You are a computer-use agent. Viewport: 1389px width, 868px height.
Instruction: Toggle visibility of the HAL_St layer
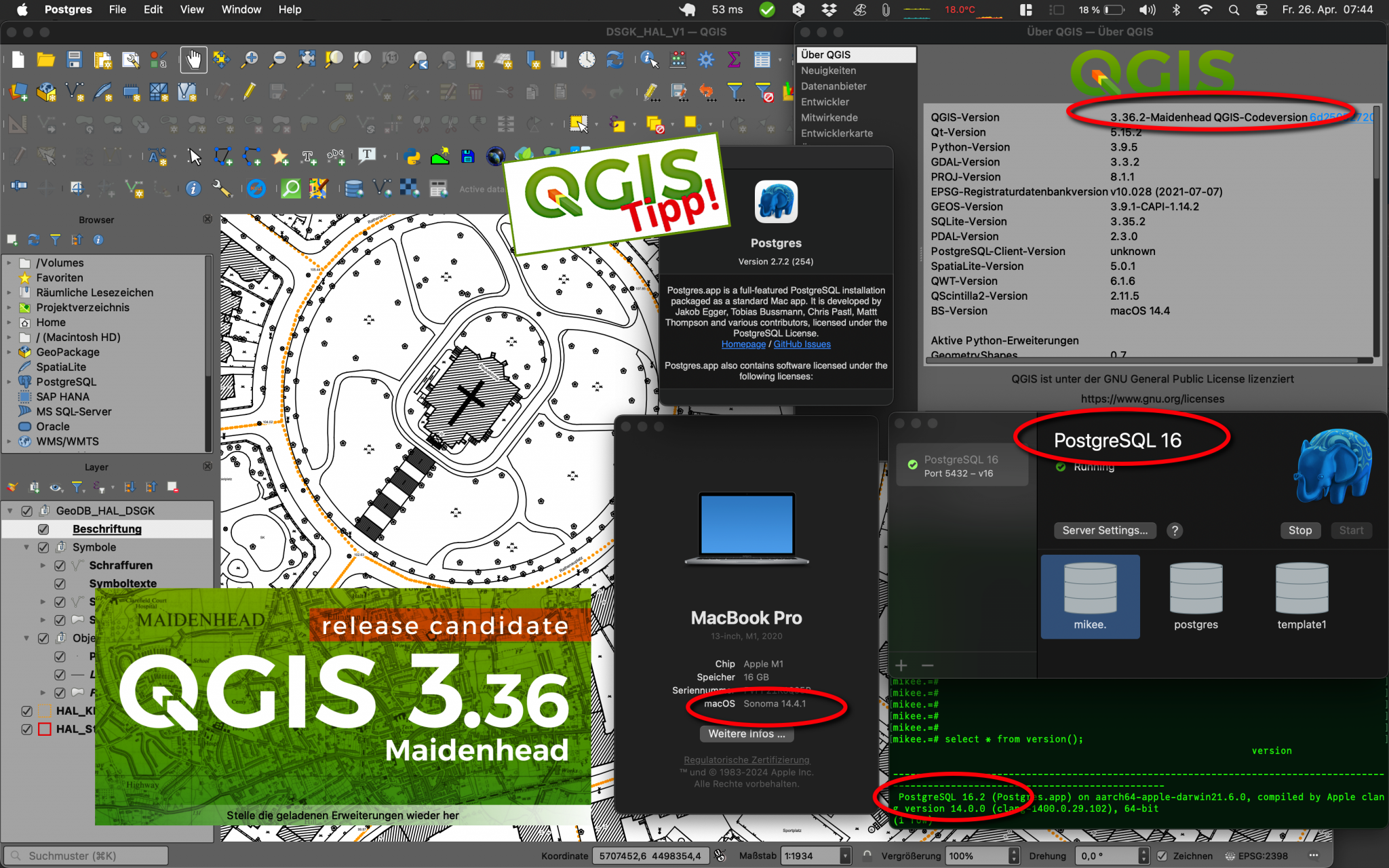click(27, 729)
